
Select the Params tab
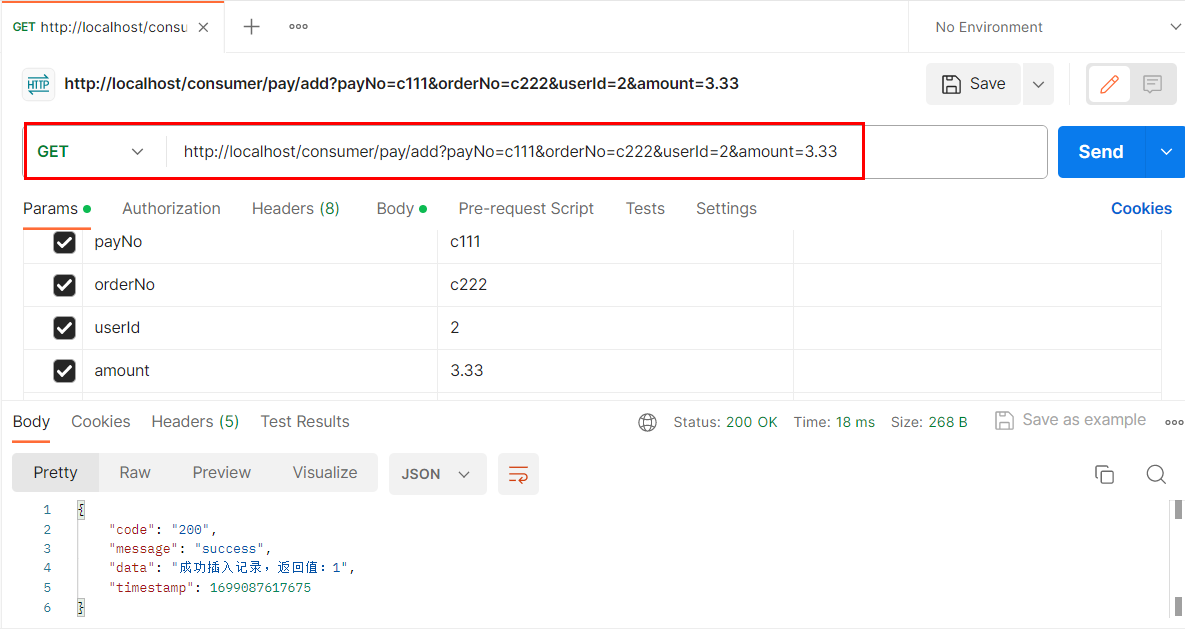click(57, 209)
